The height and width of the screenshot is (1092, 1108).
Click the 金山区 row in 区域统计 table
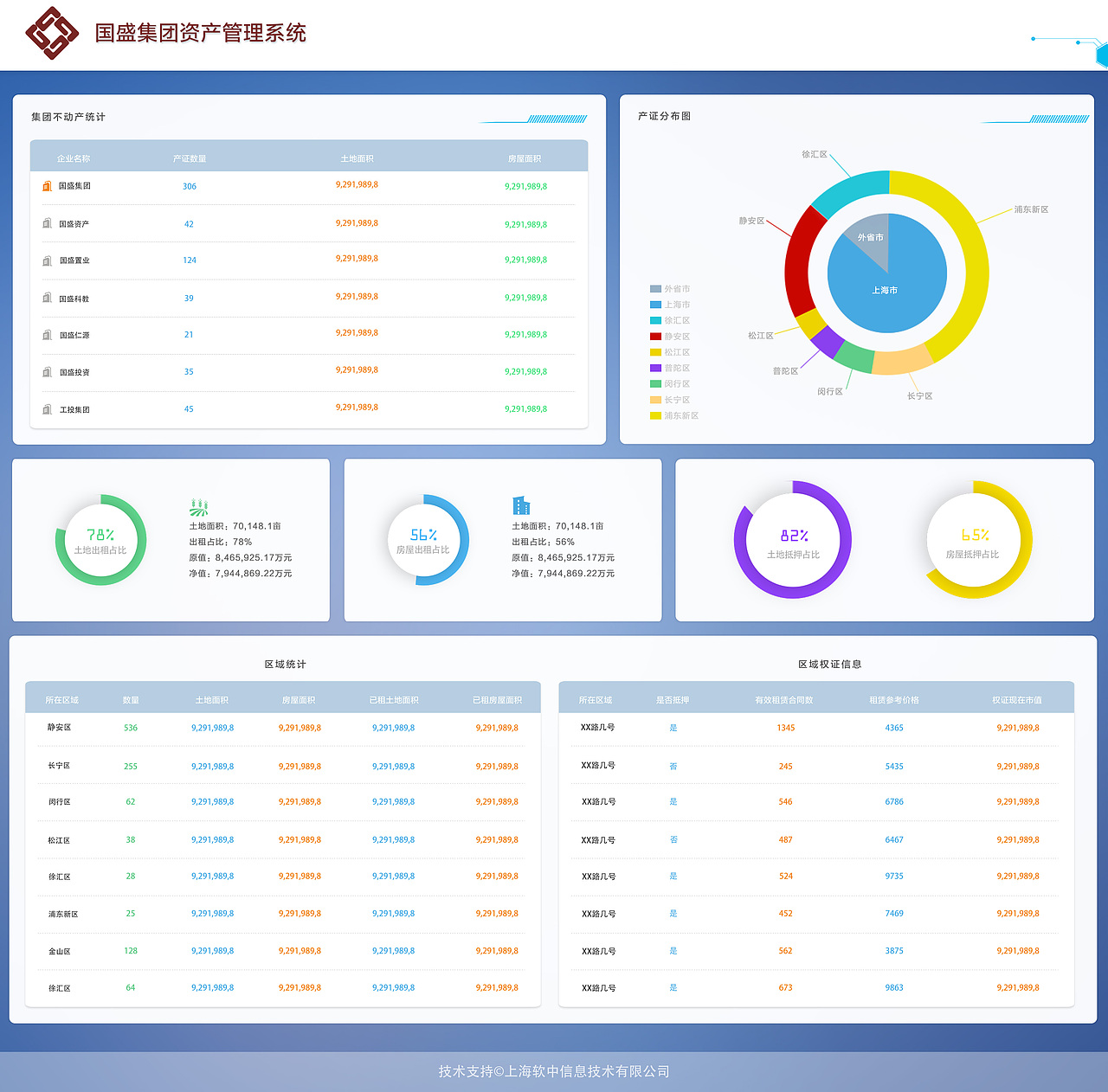[x=283, y=951]
